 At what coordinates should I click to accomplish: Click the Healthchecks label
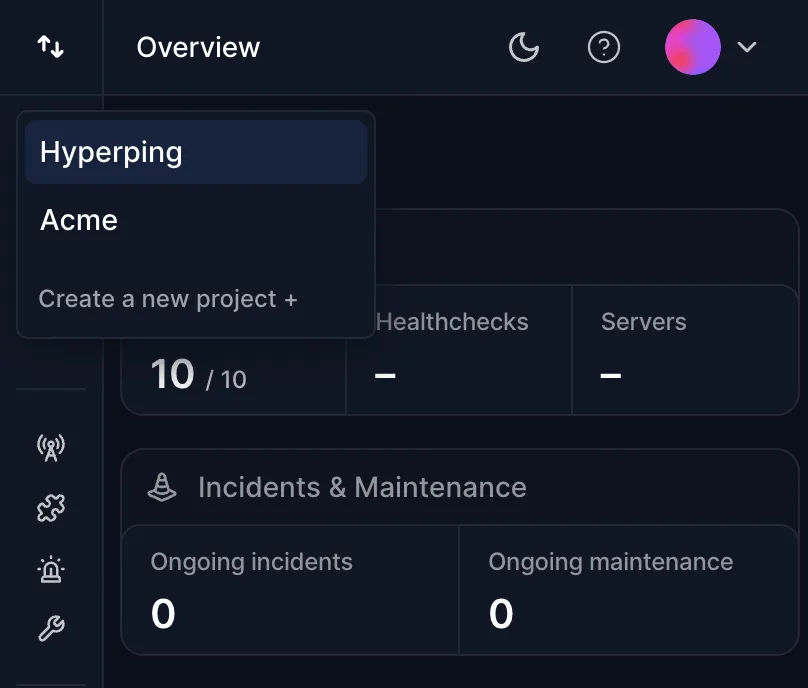pos(452,322)
